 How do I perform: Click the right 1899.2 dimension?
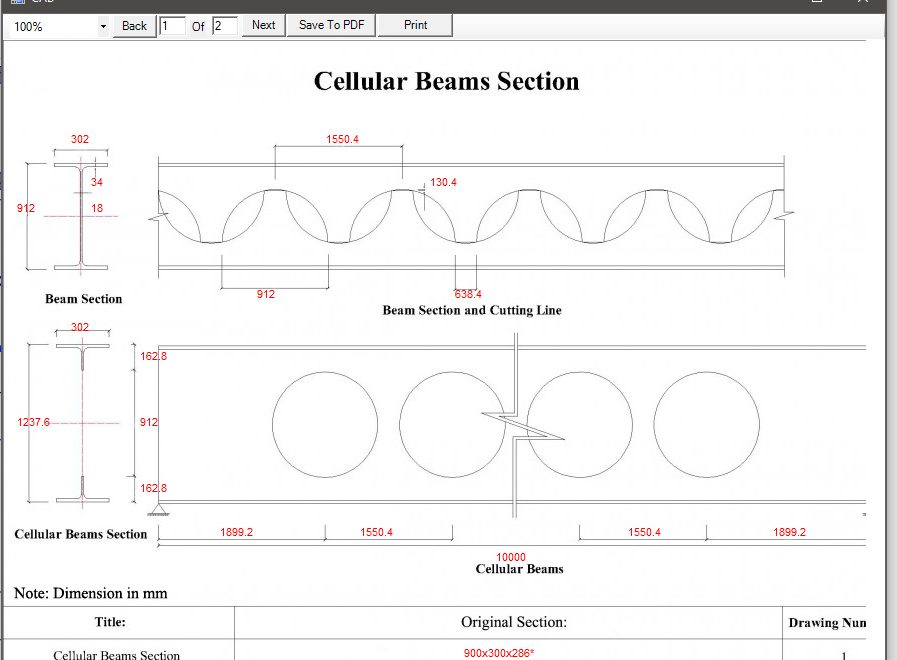coord(789,532)
